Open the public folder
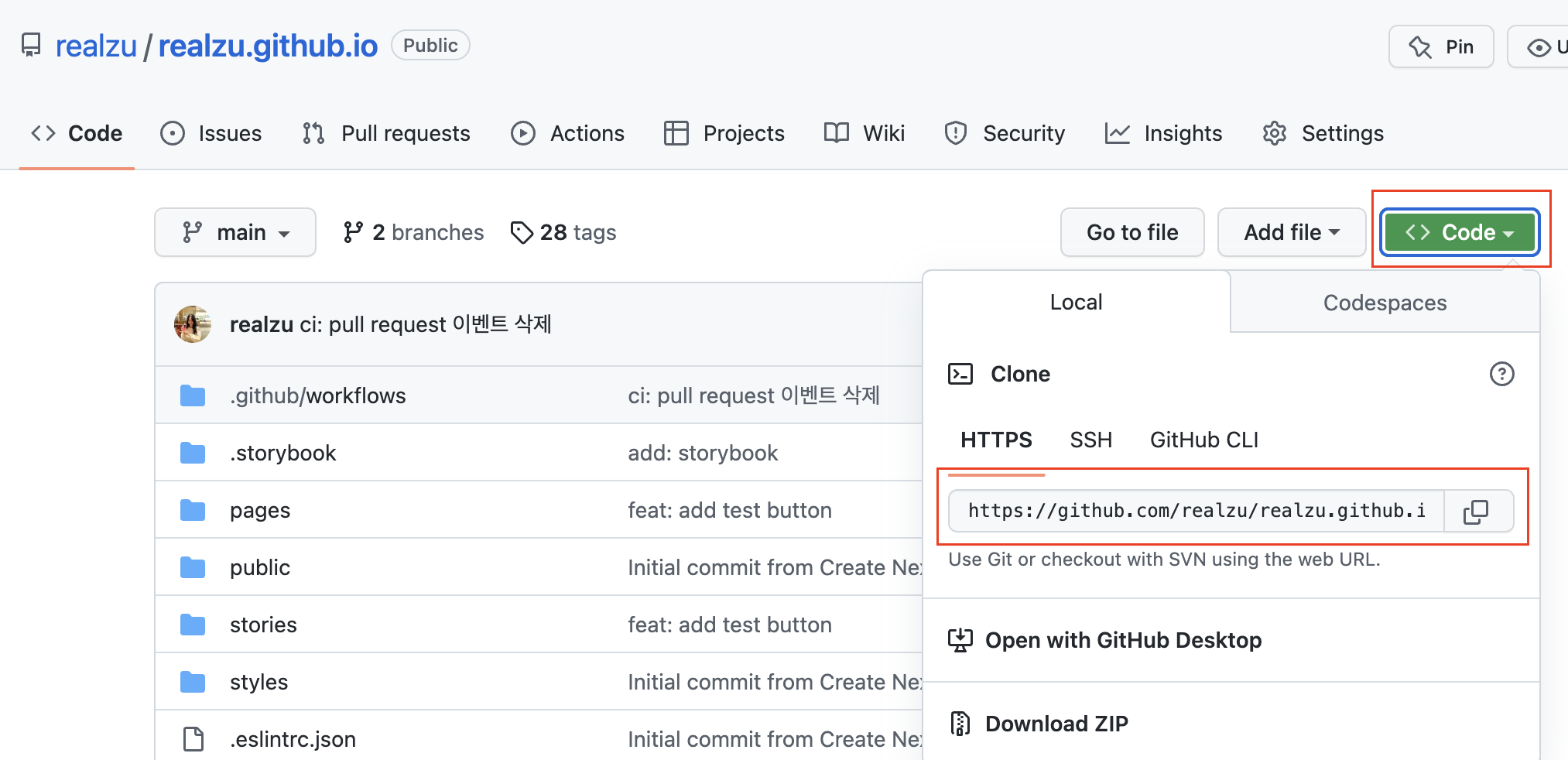The image size is (1568, 760). (x=260, y=567)
